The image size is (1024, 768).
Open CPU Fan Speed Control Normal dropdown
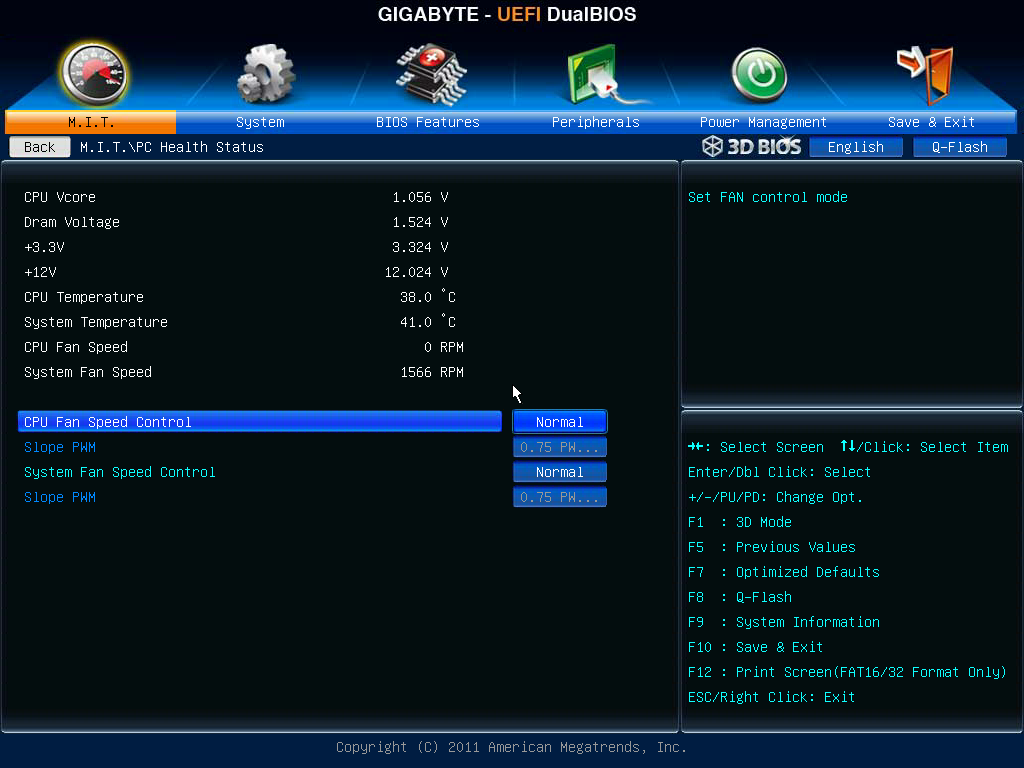(x=560, y=422)
